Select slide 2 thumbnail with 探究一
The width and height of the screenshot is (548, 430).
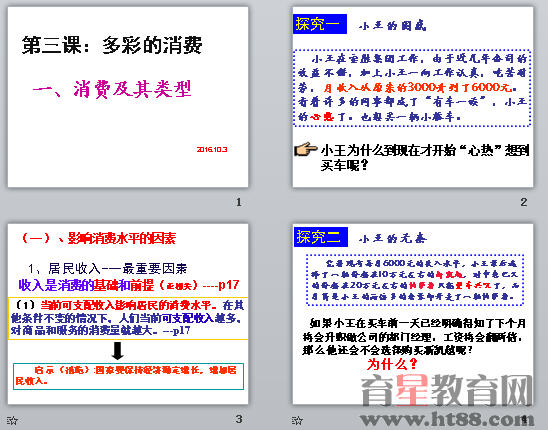tap(413, 97)
